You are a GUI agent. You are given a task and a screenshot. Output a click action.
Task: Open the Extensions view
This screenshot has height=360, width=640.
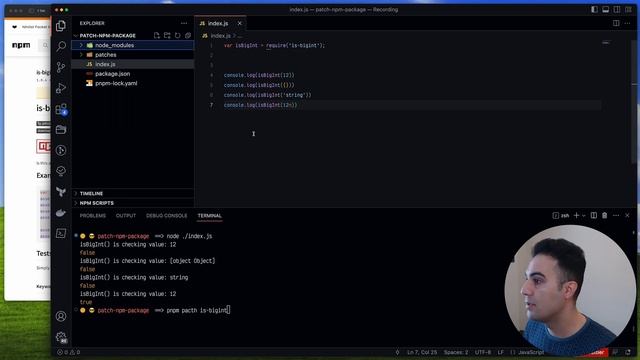pyautogui.click(x=61, y=109)
